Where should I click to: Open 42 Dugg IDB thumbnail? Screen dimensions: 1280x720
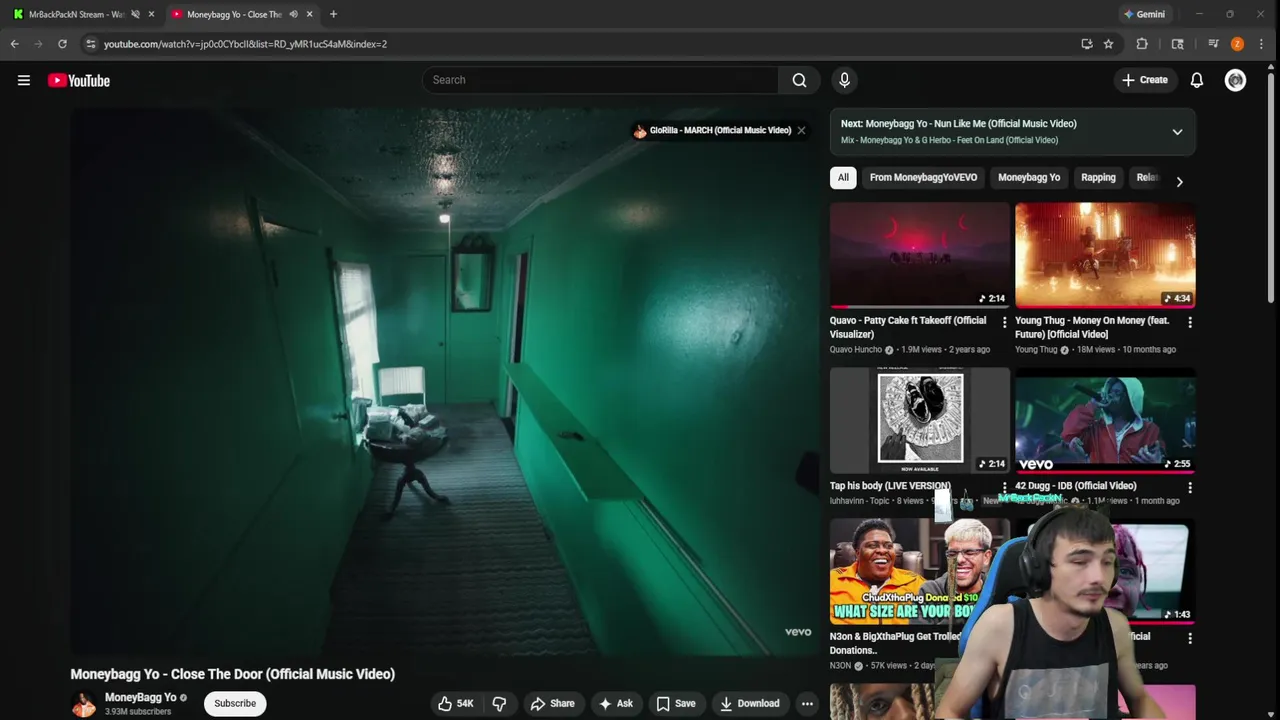(1105, 420)
